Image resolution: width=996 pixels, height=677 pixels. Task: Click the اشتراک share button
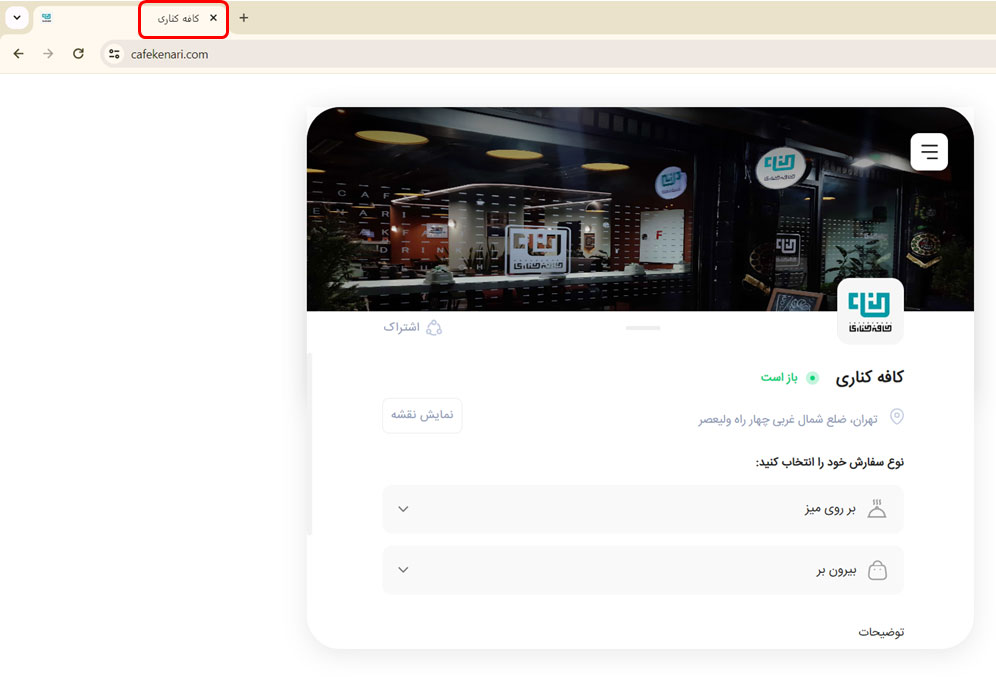tap(412, 327)
